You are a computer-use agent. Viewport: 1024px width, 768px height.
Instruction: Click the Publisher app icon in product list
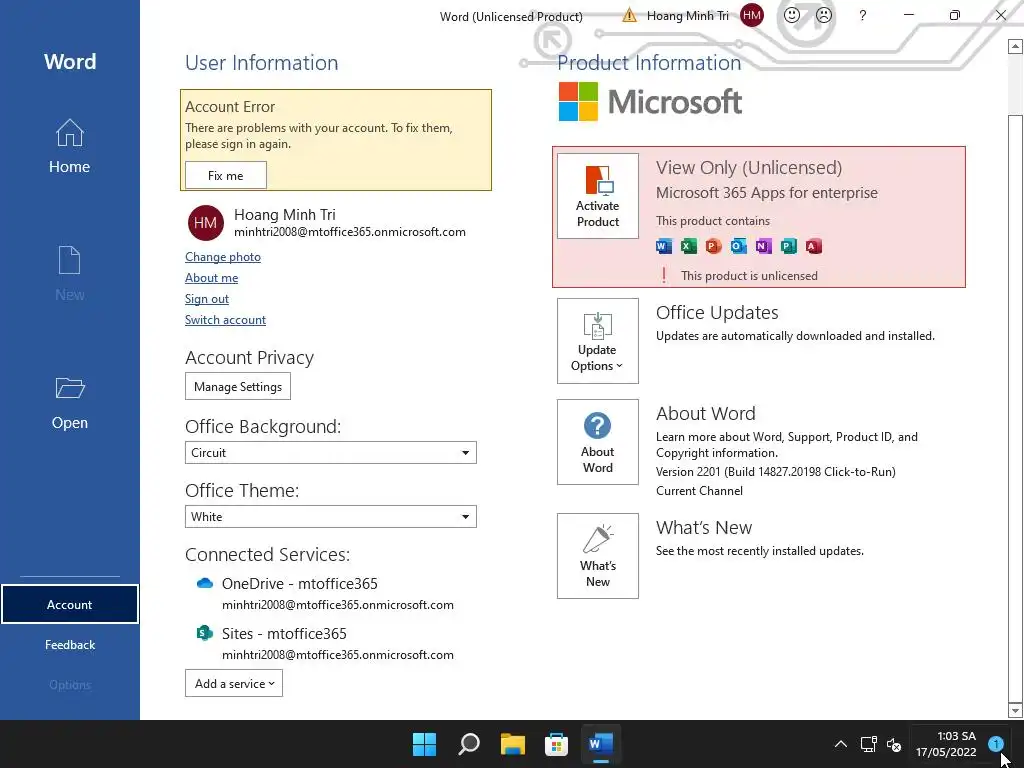click(788, 246)
